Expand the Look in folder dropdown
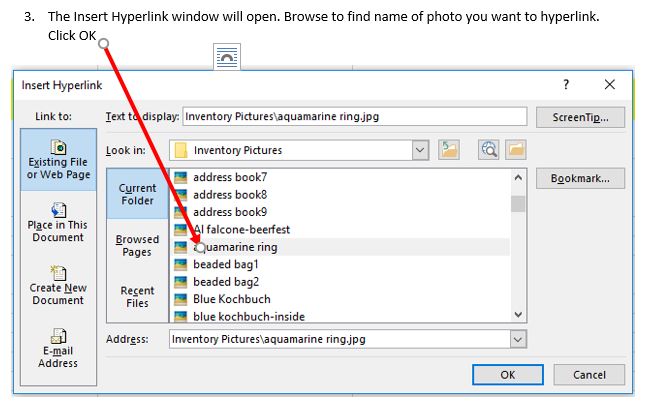Viewport: 659px width, 411px height. (421, 150)
